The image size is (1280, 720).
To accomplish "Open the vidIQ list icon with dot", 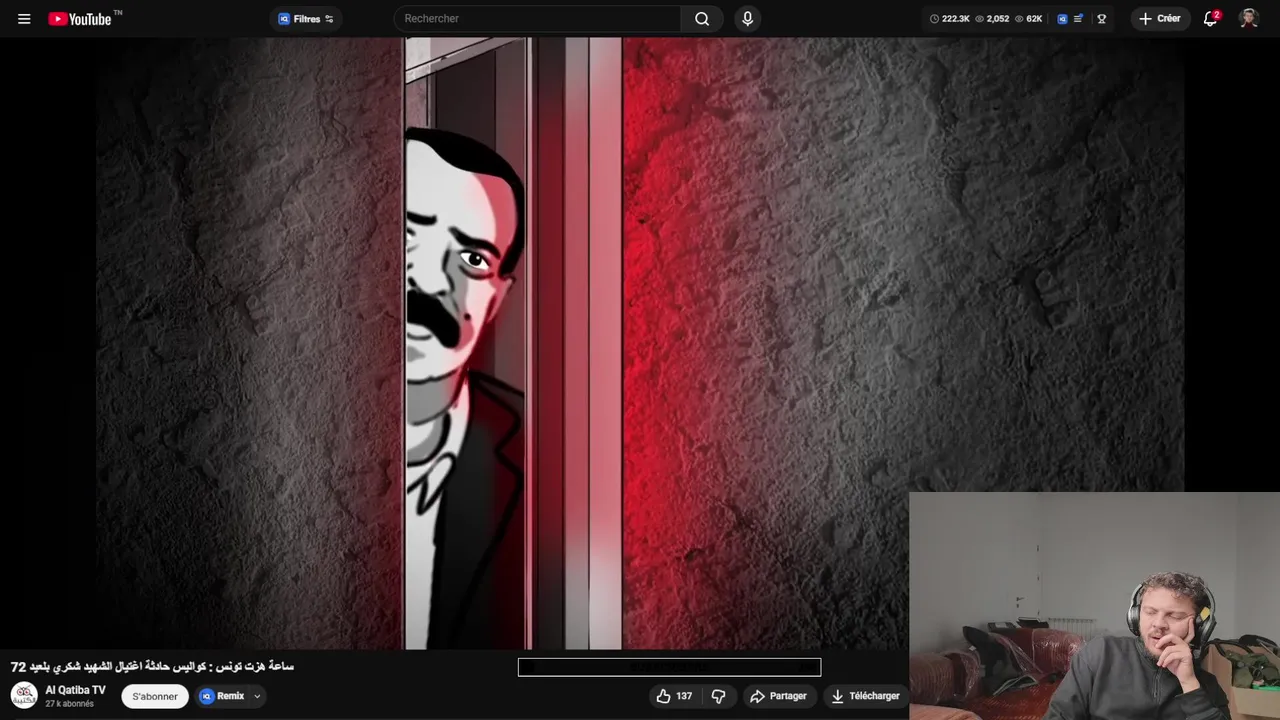I will coord(1079,19).
